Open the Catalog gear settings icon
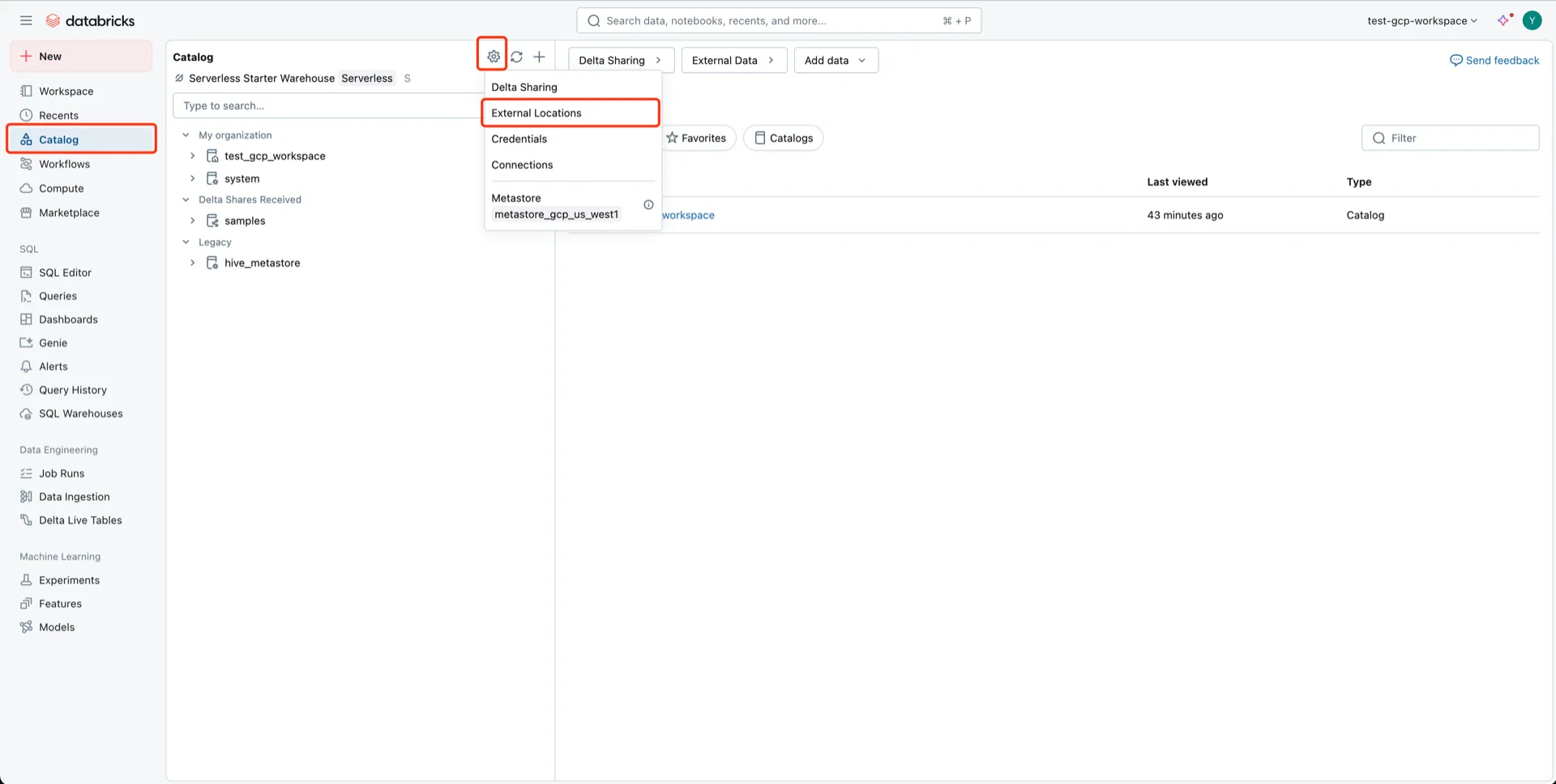Viewport: 1556px width, 784px height. coord(493,57)
